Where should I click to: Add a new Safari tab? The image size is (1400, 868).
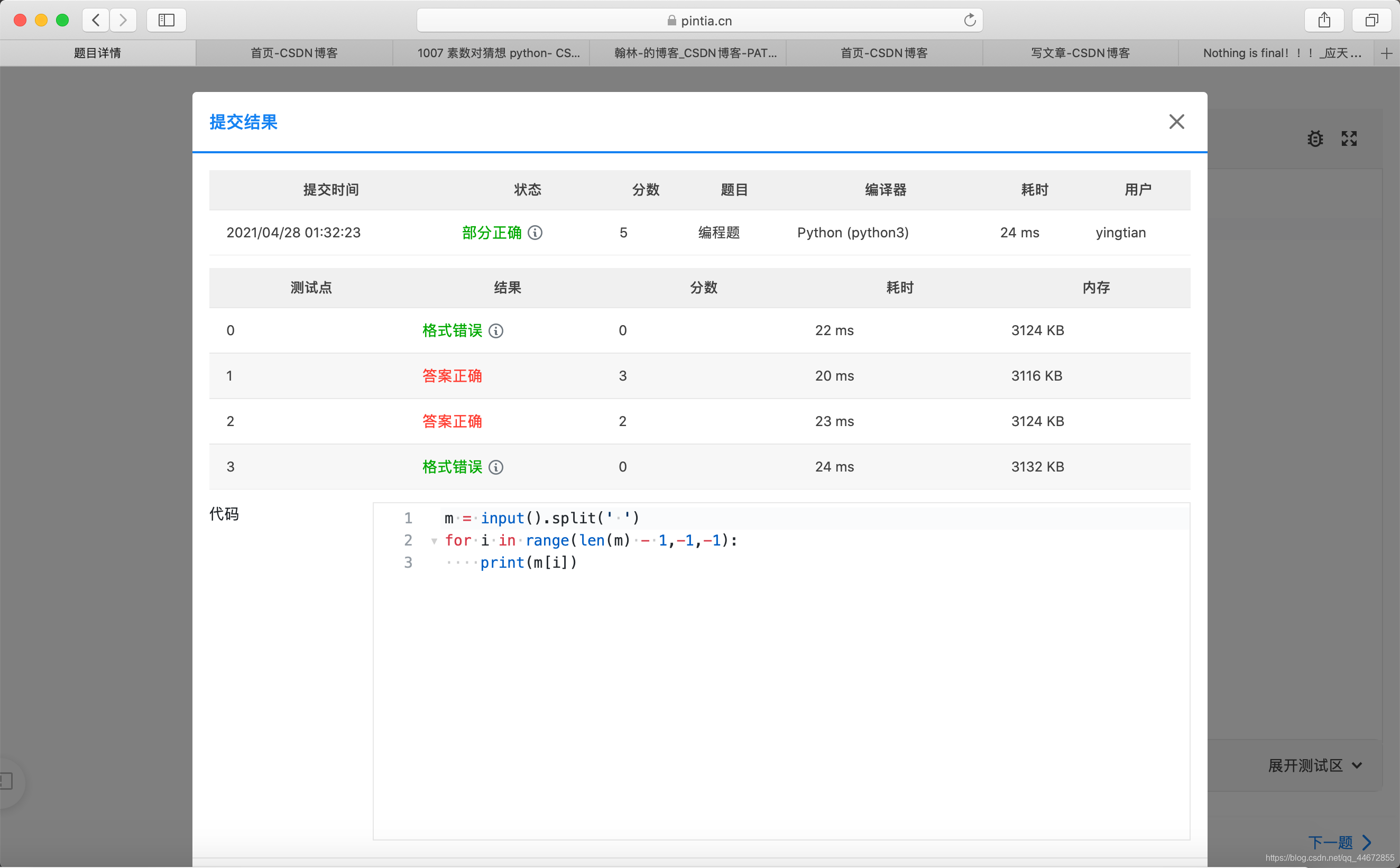[x=1387, y=53]
